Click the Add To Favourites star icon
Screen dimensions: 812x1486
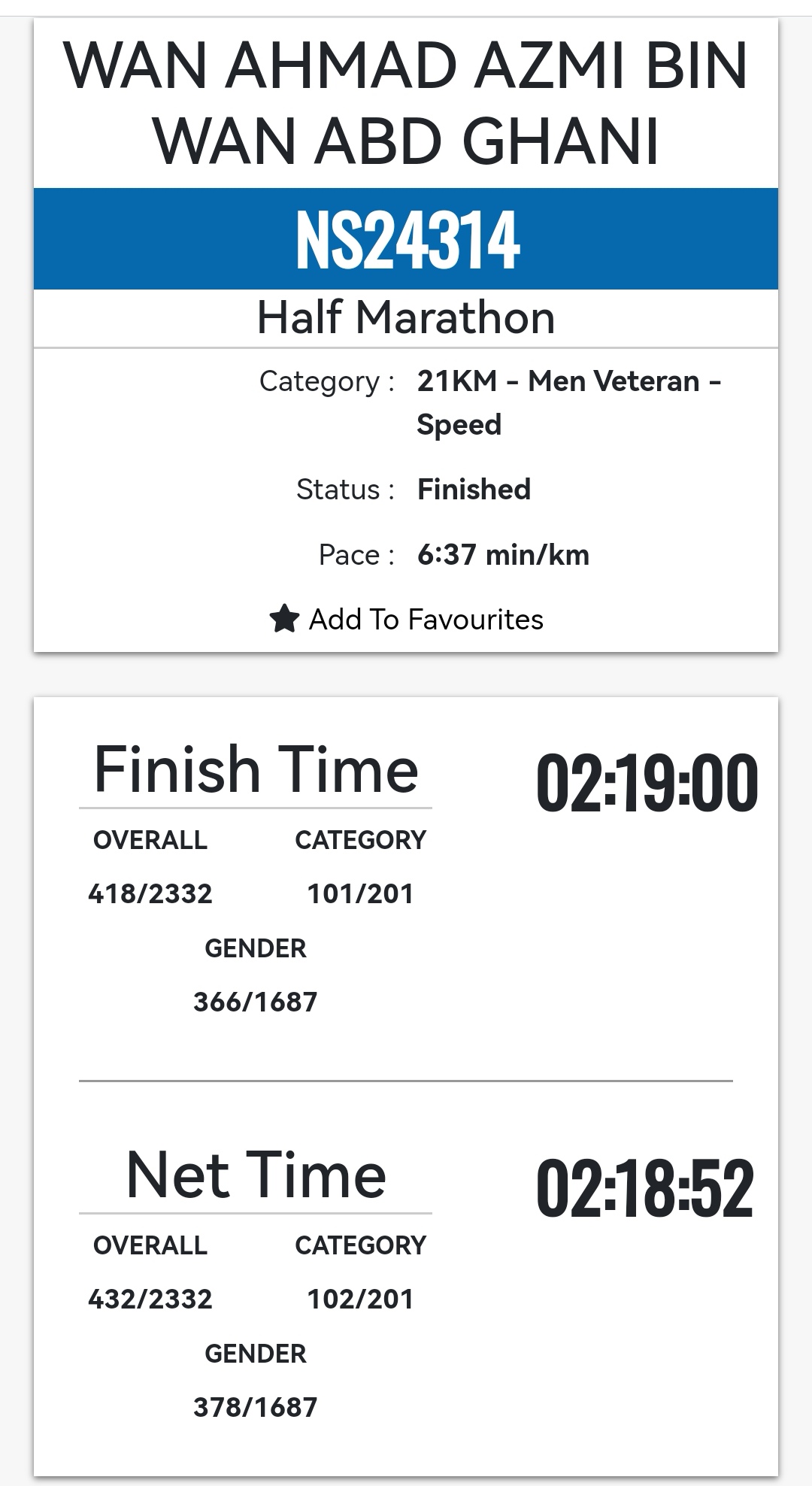(284, 619)
